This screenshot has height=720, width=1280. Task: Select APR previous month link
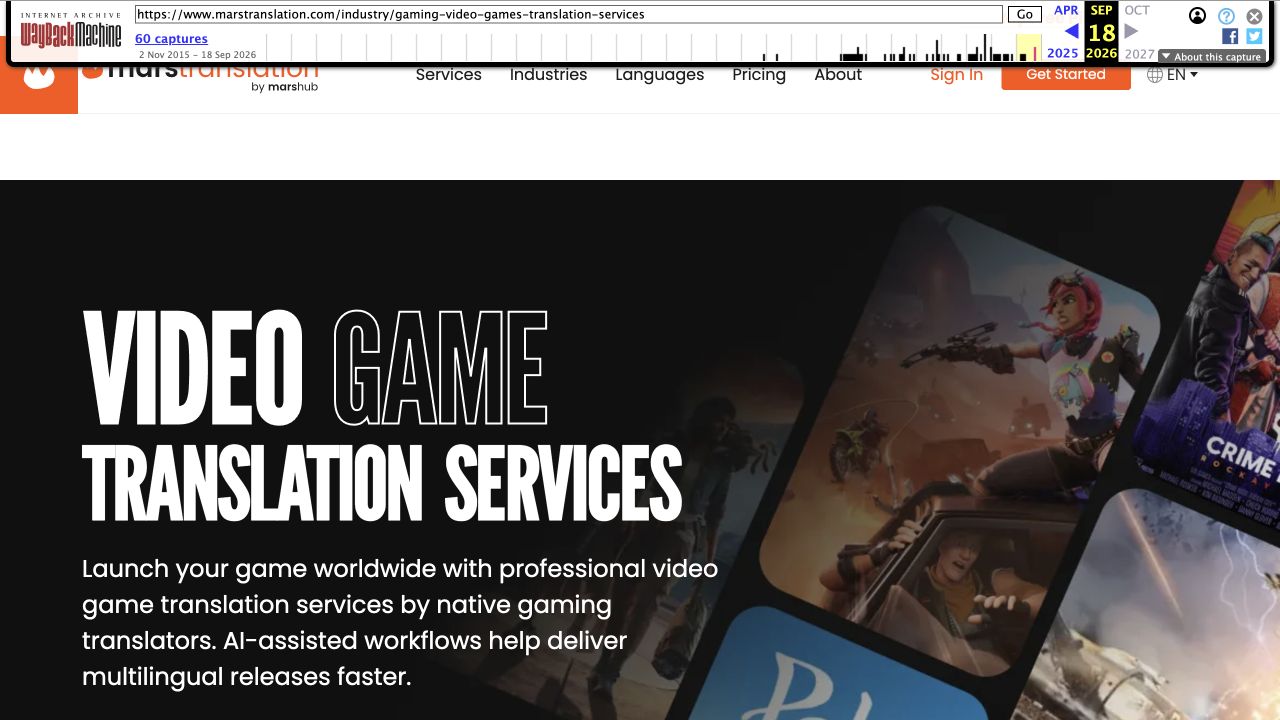click(x=1066, y=10)
